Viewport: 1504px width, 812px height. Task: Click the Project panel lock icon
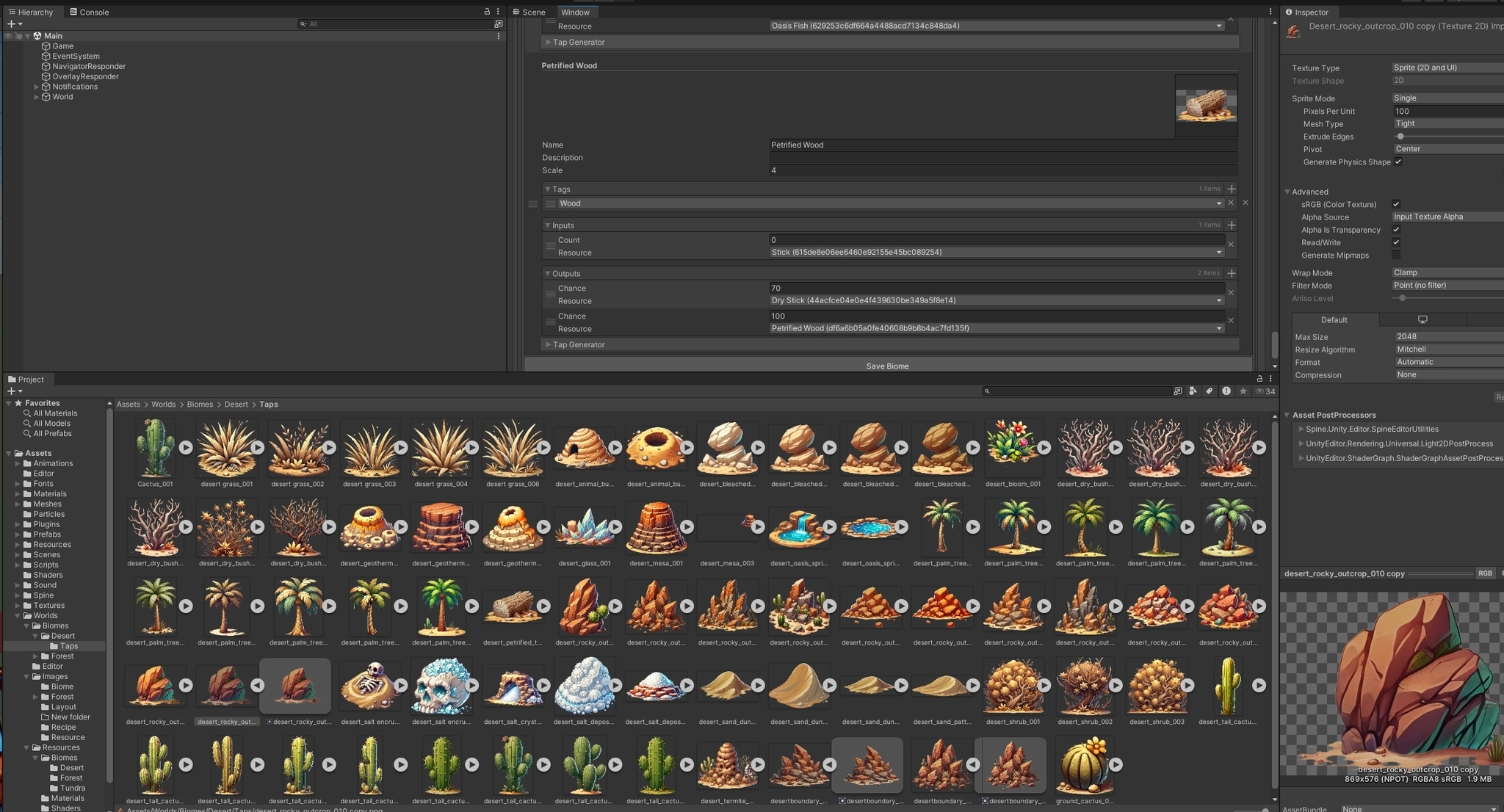[1259, 379]
